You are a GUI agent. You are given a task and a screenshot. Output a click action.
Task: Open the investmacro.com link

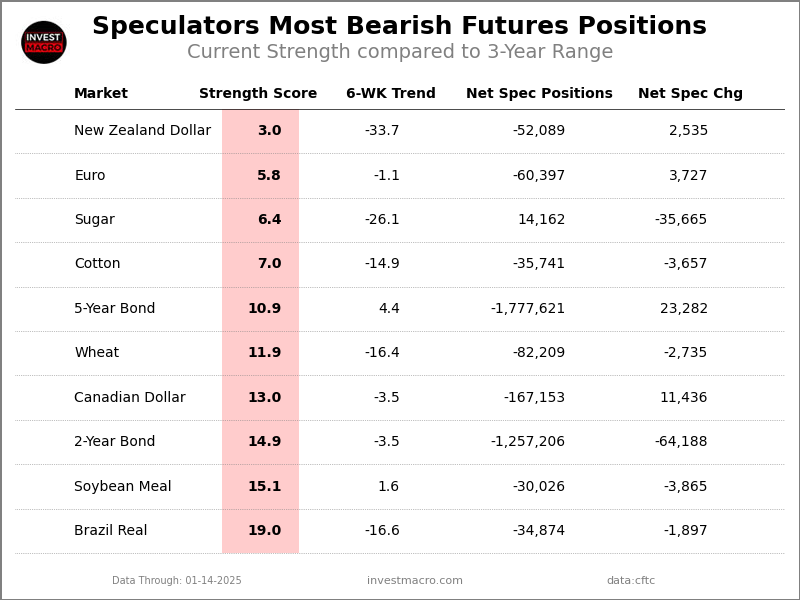[415, 581]
